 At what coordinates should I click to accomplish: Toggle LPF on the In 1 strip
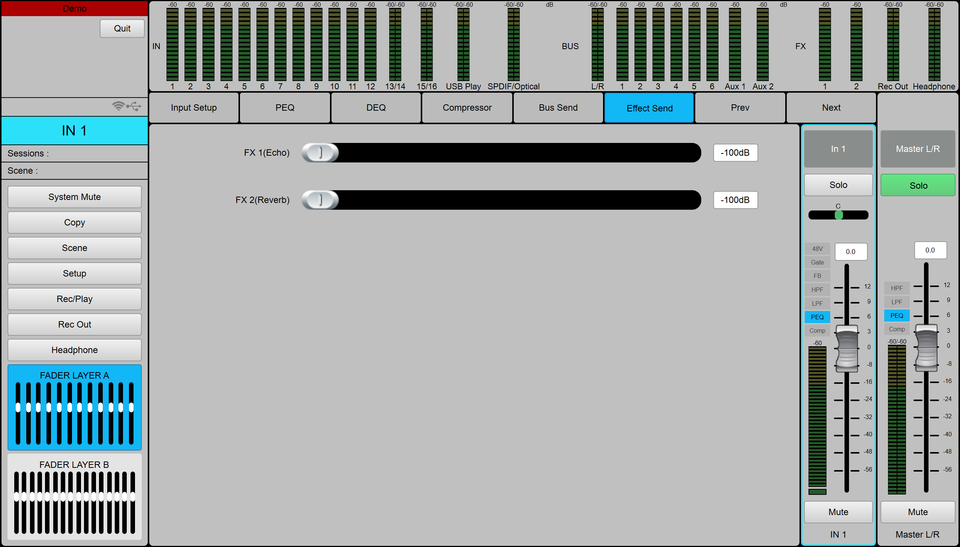pyautogui.click(x=817, y=303)
